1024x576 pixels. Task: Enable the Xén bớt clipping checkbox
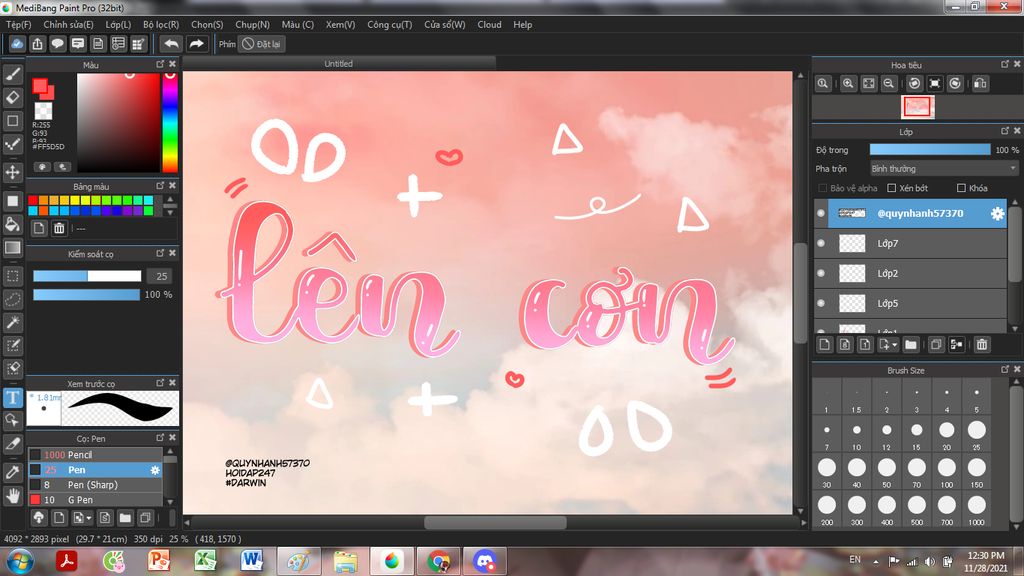point(891,188)
